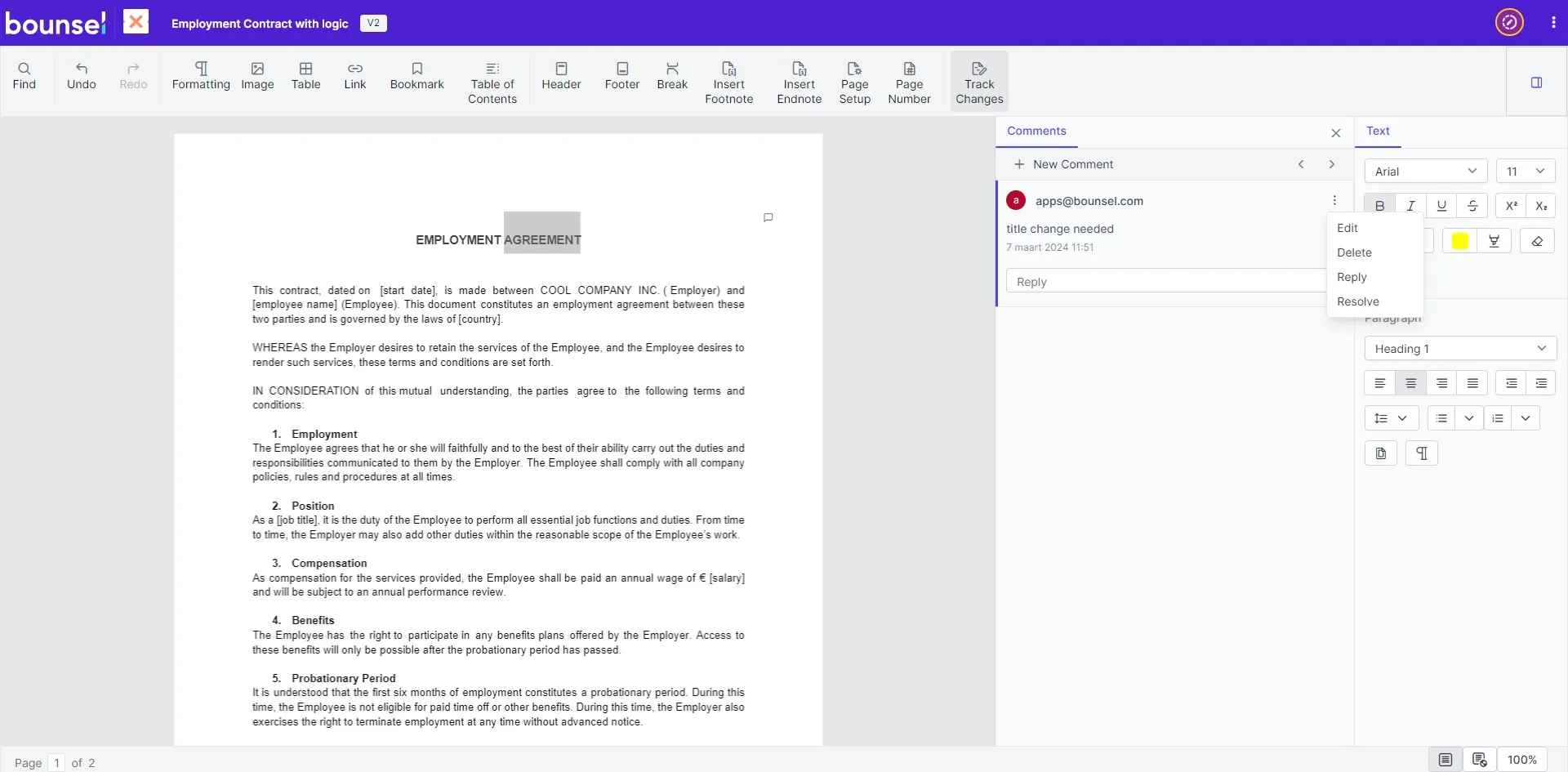Toggle underline text formatting

[1441, 206]
